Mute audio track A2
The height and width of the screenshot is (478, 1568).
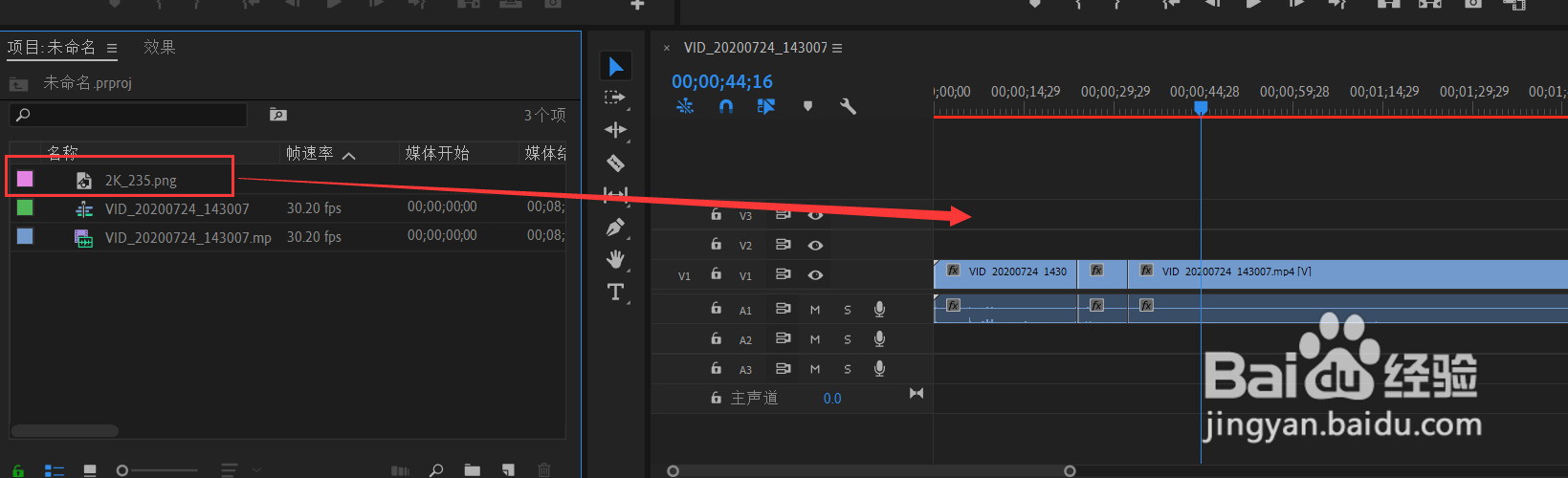(815, 339)
